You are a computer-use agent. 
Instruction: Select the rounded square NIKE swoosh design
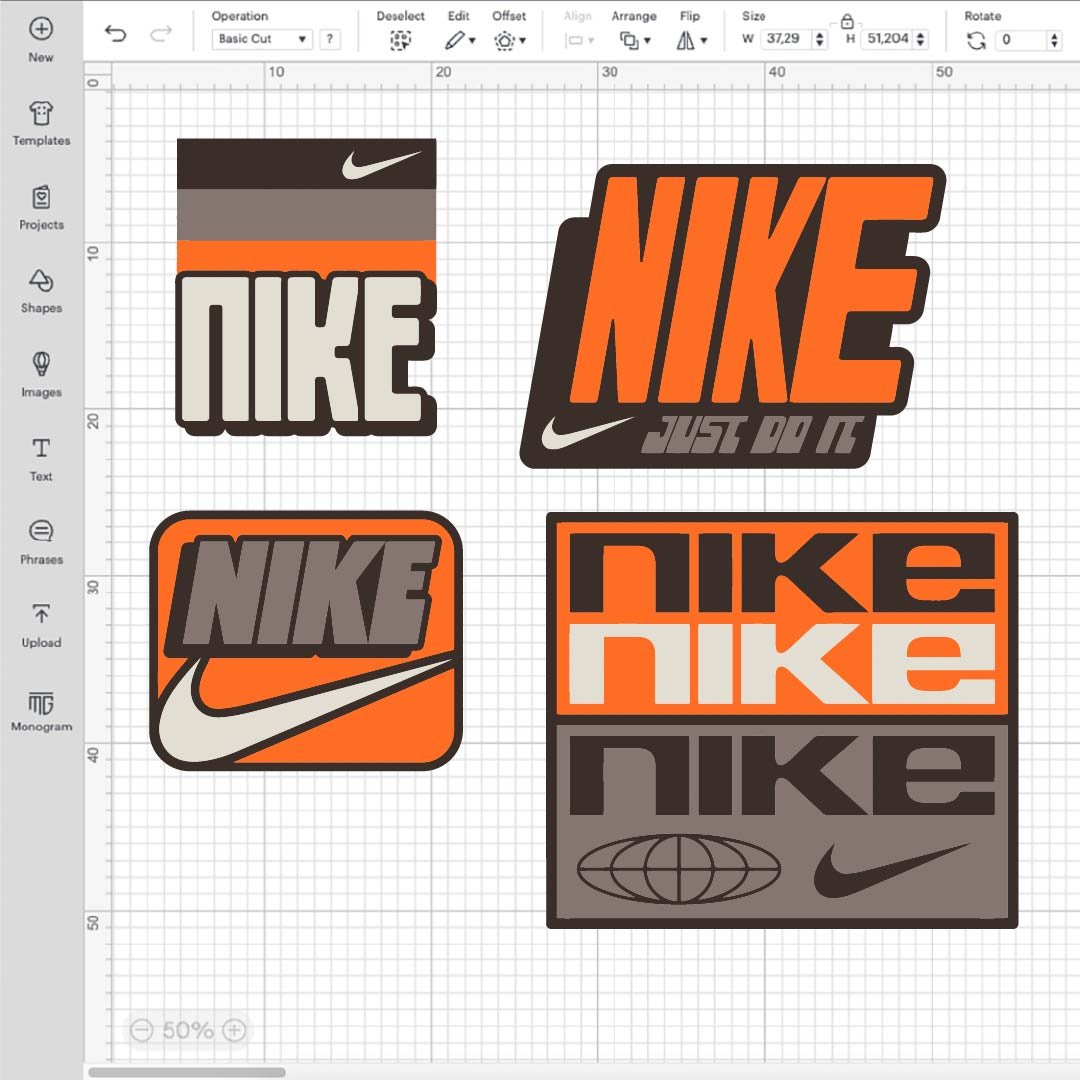(306, 641)
